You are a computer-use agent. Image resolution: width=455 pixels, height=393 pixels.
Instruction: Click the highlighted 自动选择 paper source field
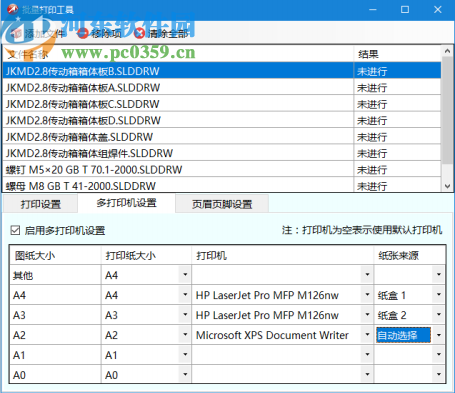[403, 335]
